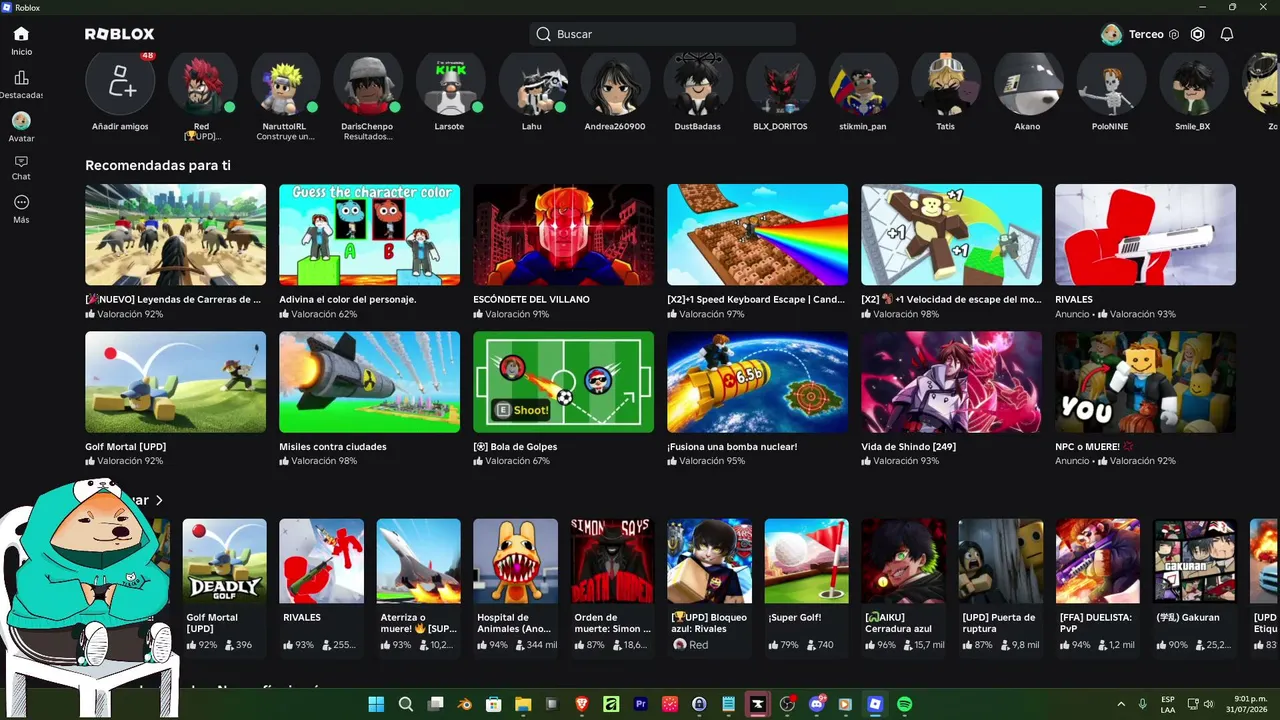Viewport: 1280px width, 720px height.
Task: Open friend DustBadass's avatar
Action: (x=697, y=82)
